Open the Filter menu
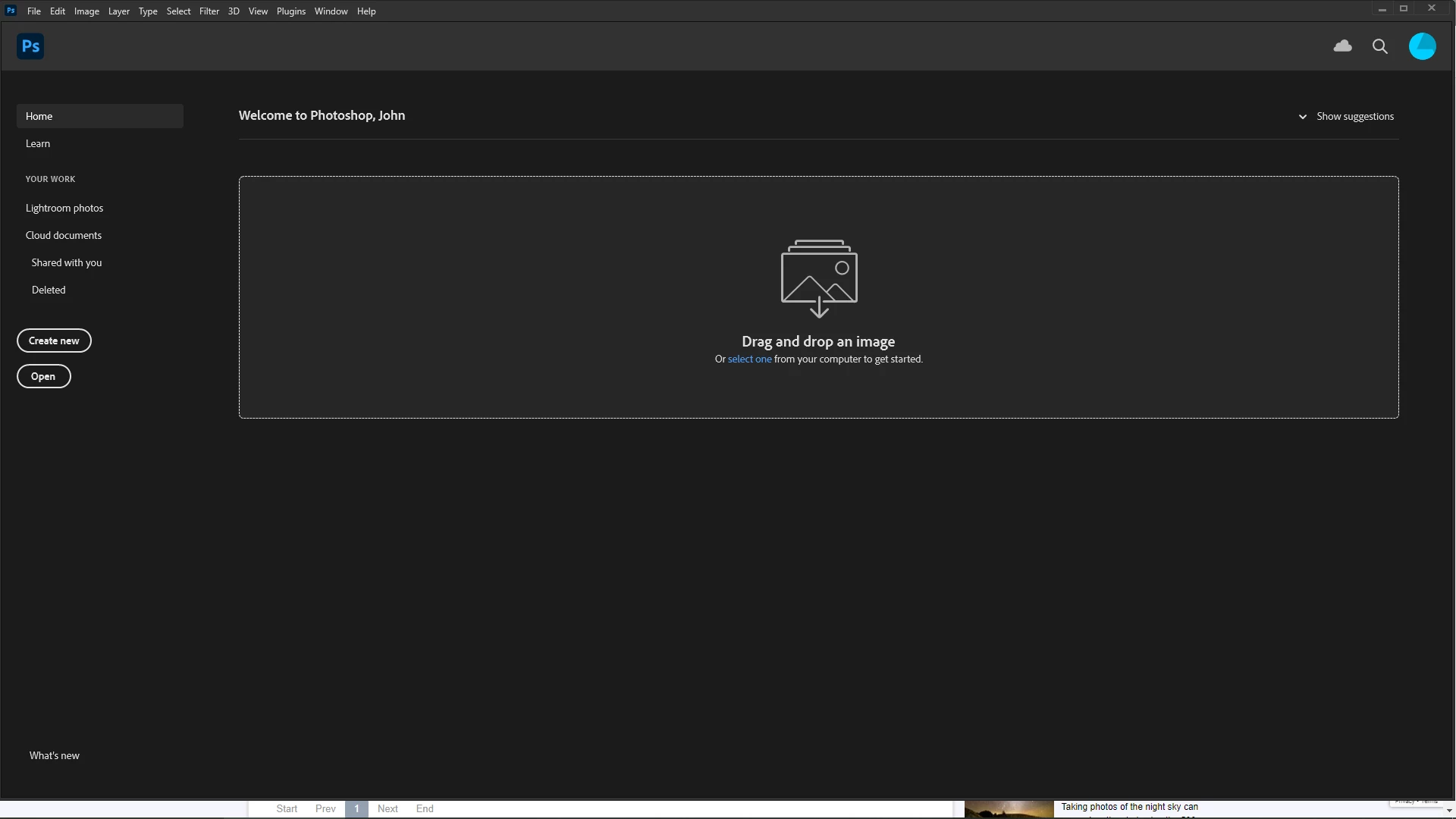Image resolution: width=1456 pixels, height=819 pixels. (x=209, y=11)
